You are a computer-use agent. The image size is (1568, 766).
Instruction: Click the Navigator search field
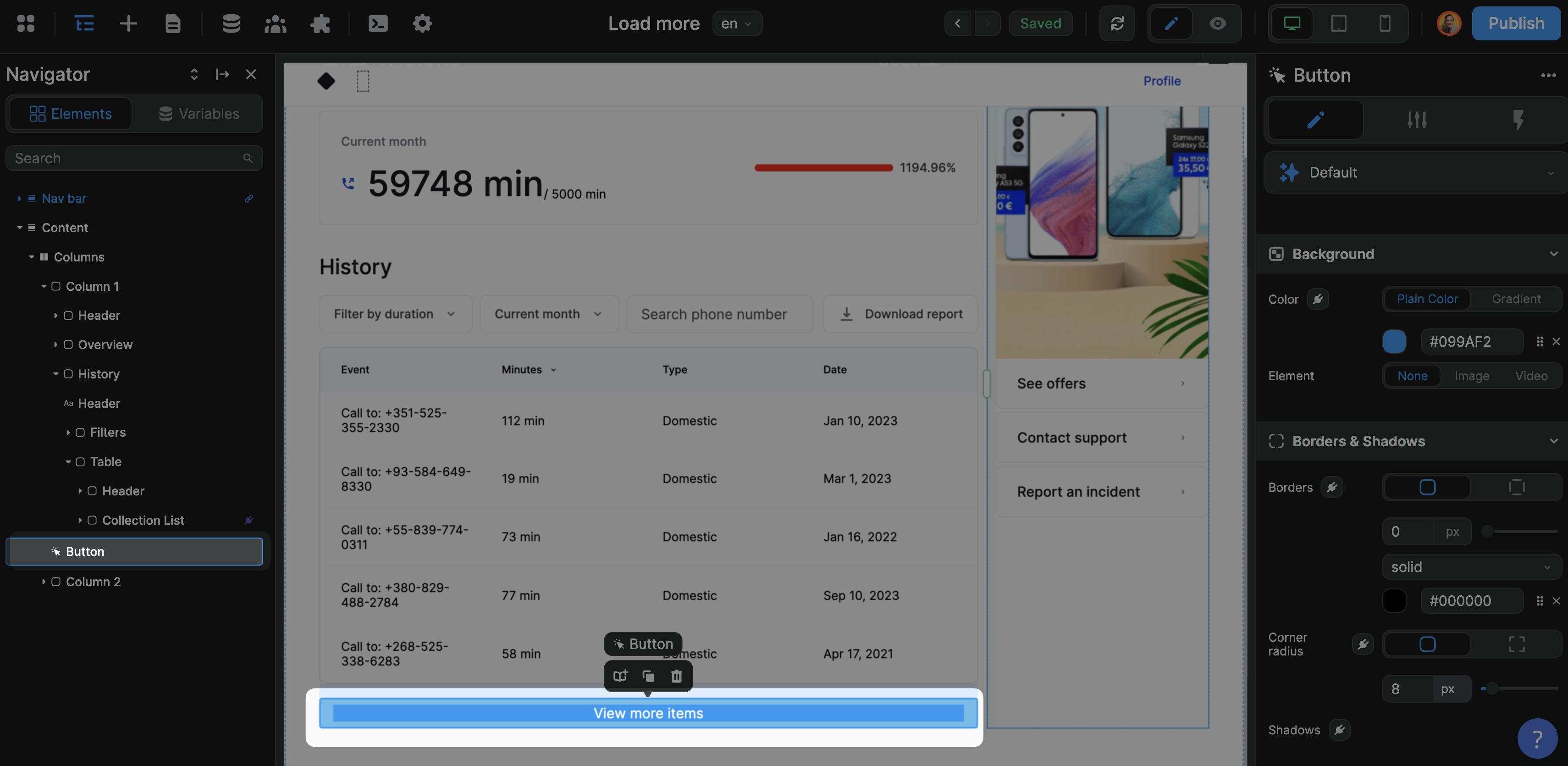pyautogui.click(x=128, y=158)
